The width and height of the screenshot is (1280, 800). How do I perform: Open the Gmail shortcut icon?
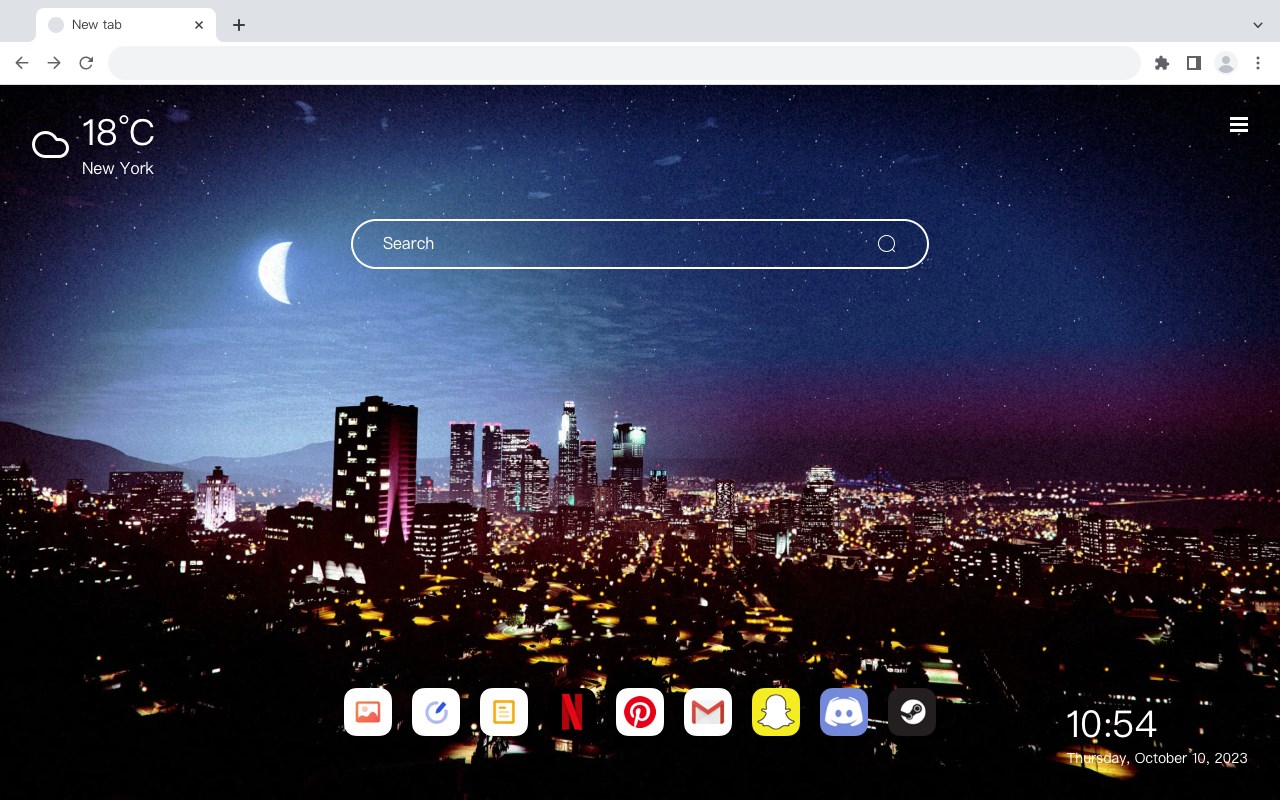coord(708,712)
